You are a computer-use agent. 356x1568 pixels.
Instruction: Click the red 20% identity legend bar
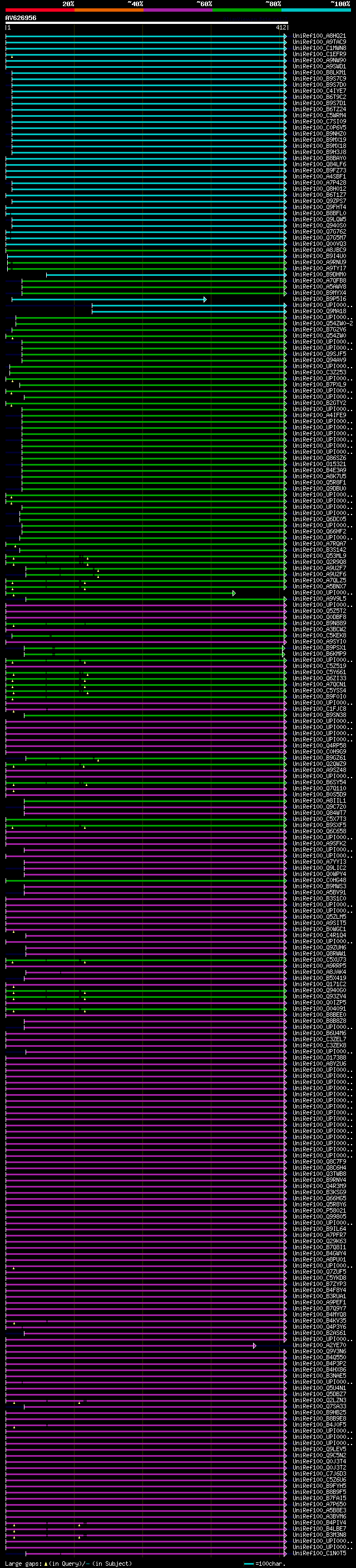click(39, 10)
